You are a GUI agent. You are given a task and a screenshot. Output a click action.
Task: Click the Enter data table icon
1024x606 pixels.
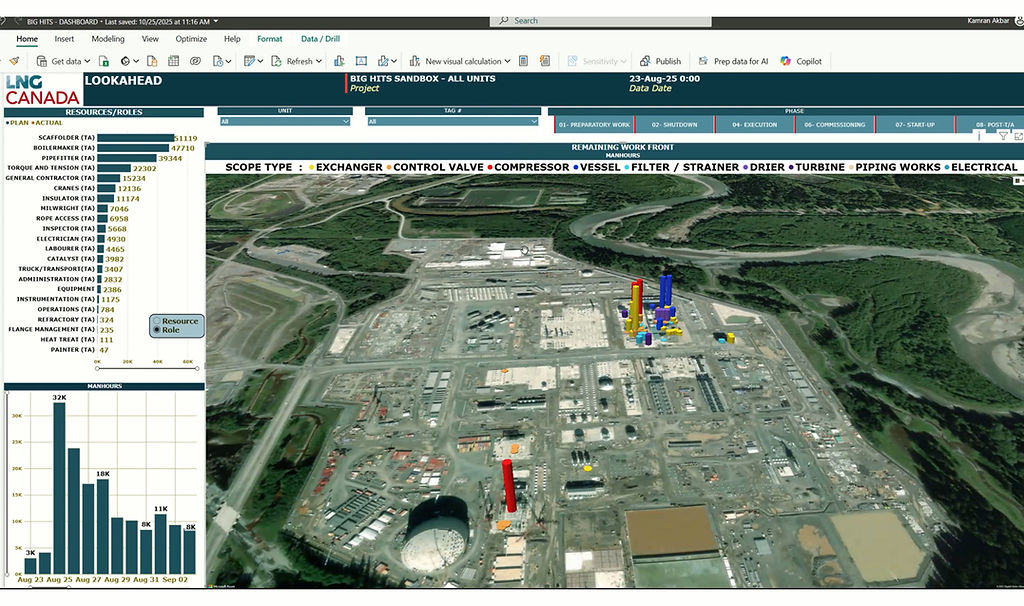tap(173, 61)
